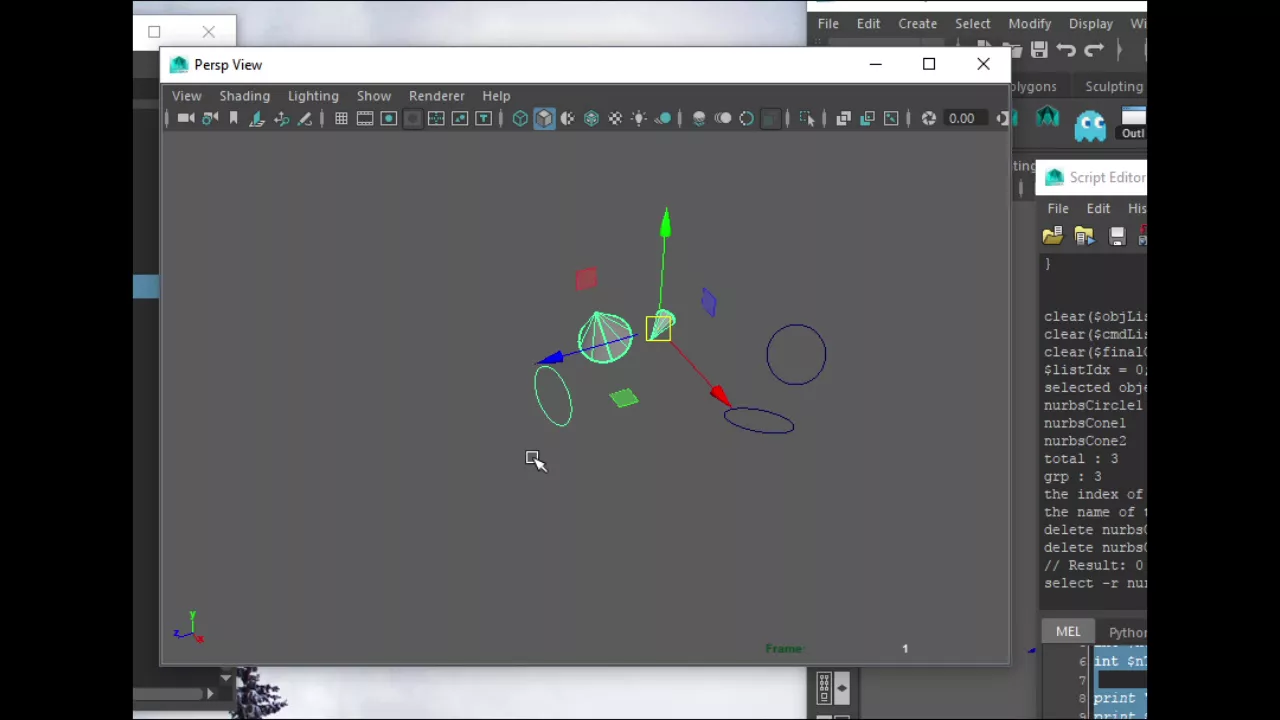This screenshot has width=1280, height=720.
Task: Toggle the Field Chart icon
Action: (x=437, y=119)
